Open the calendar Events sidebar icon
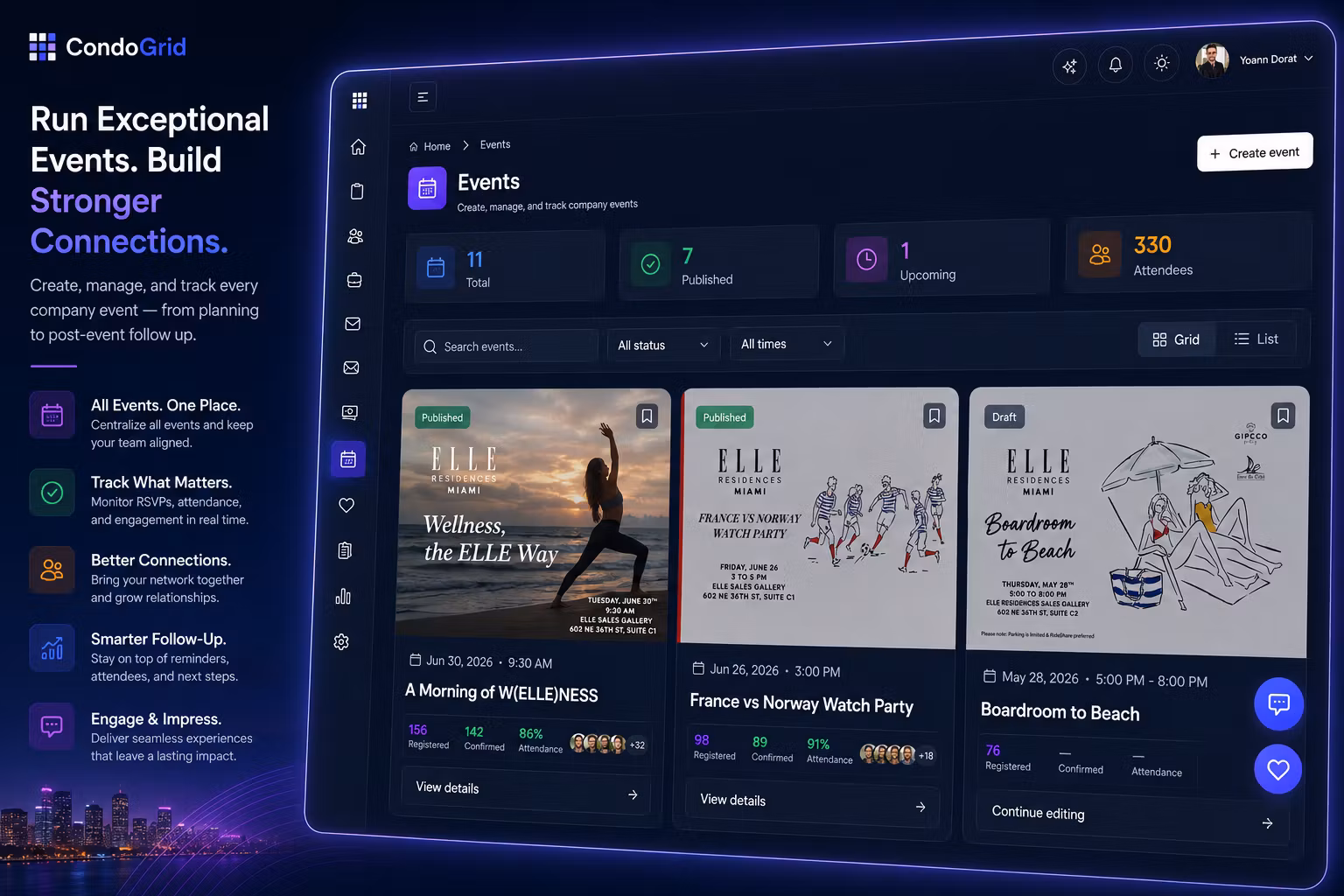Image resolution: width=1344 pixels, height=896 pixels. point(348,458)
